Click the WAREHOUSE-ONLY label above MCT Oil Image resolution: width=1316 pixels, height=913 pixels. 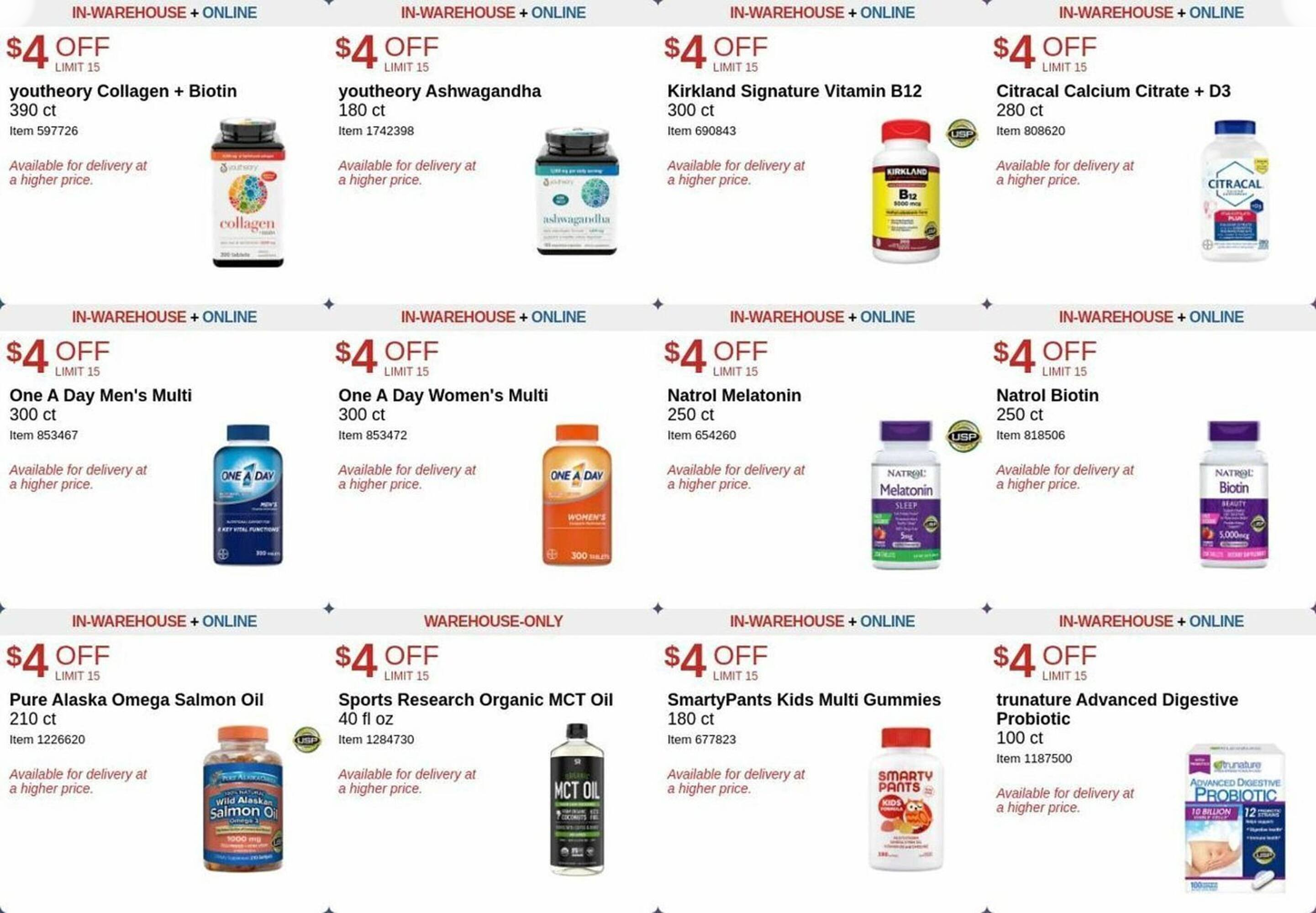tap(493, 621)
